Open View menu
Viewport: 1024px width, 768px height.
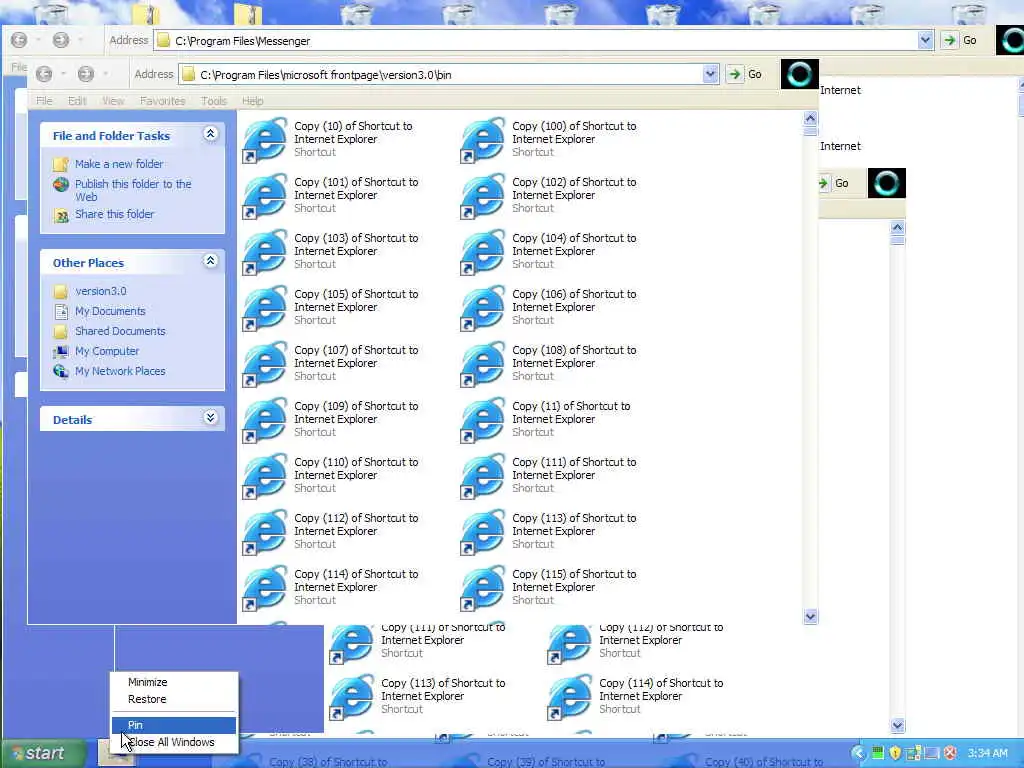[113, 101]
